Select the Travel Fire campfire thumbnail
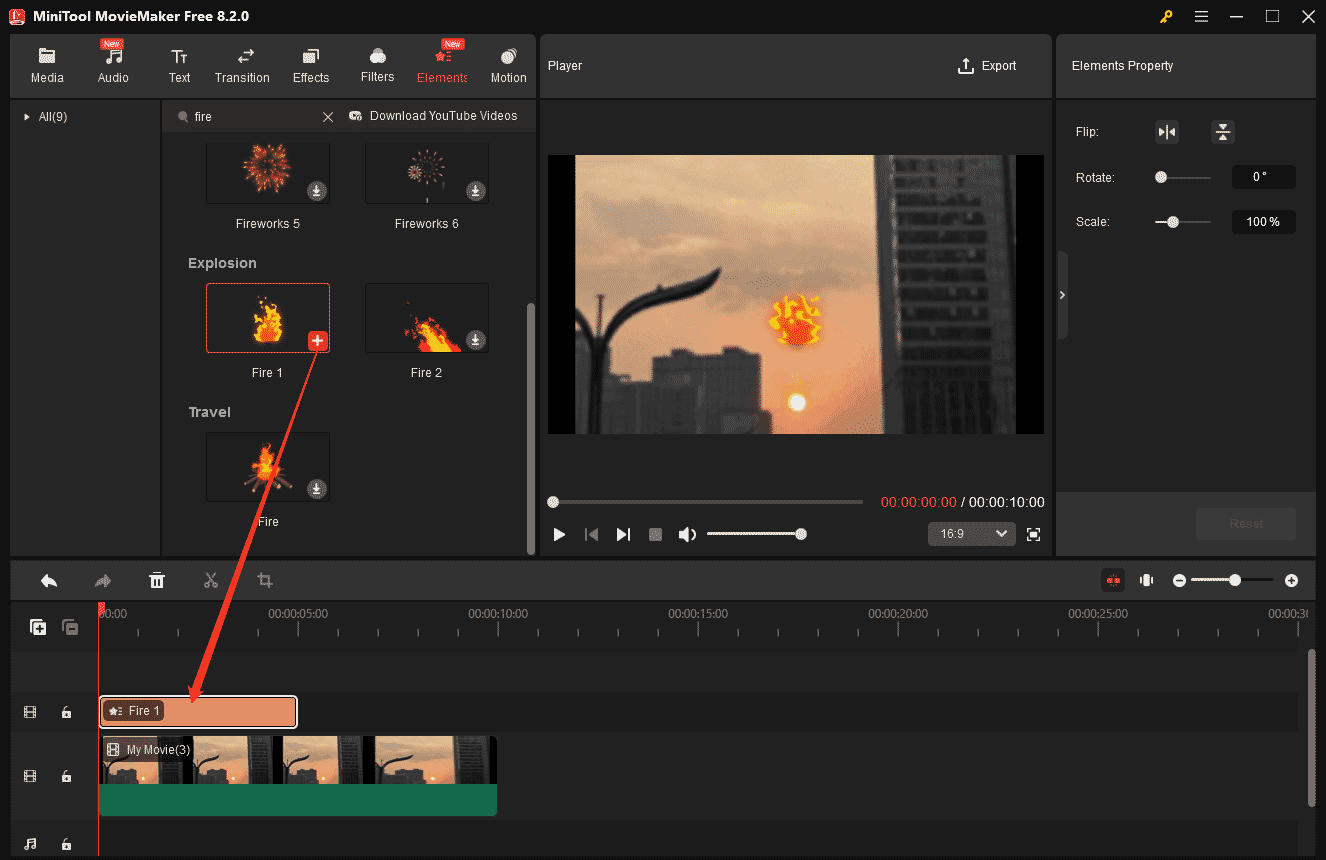Viewport: 1326px width, 860px height. pos(268,467)
